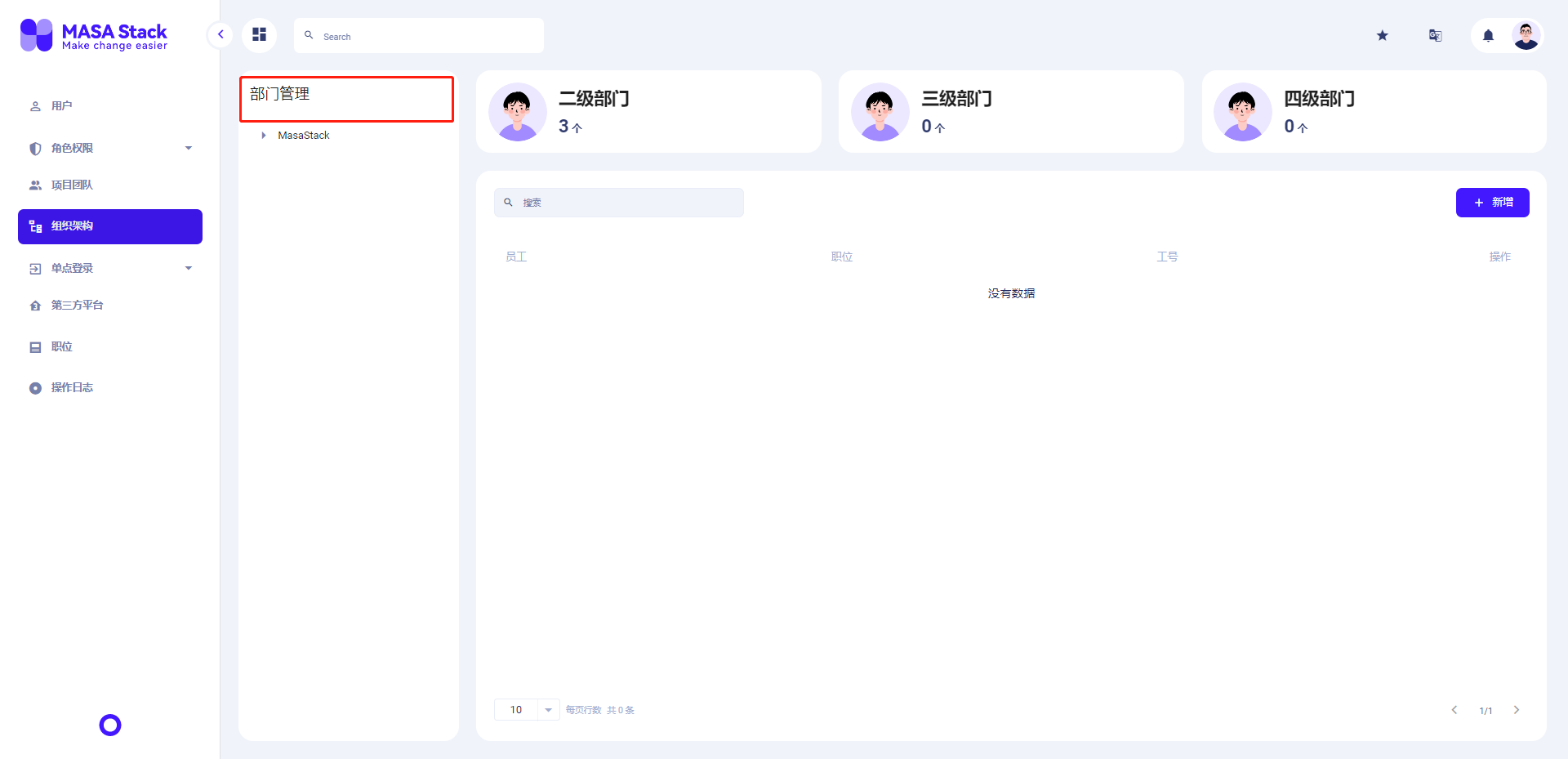Open notifications bell

click(1488, 36)
